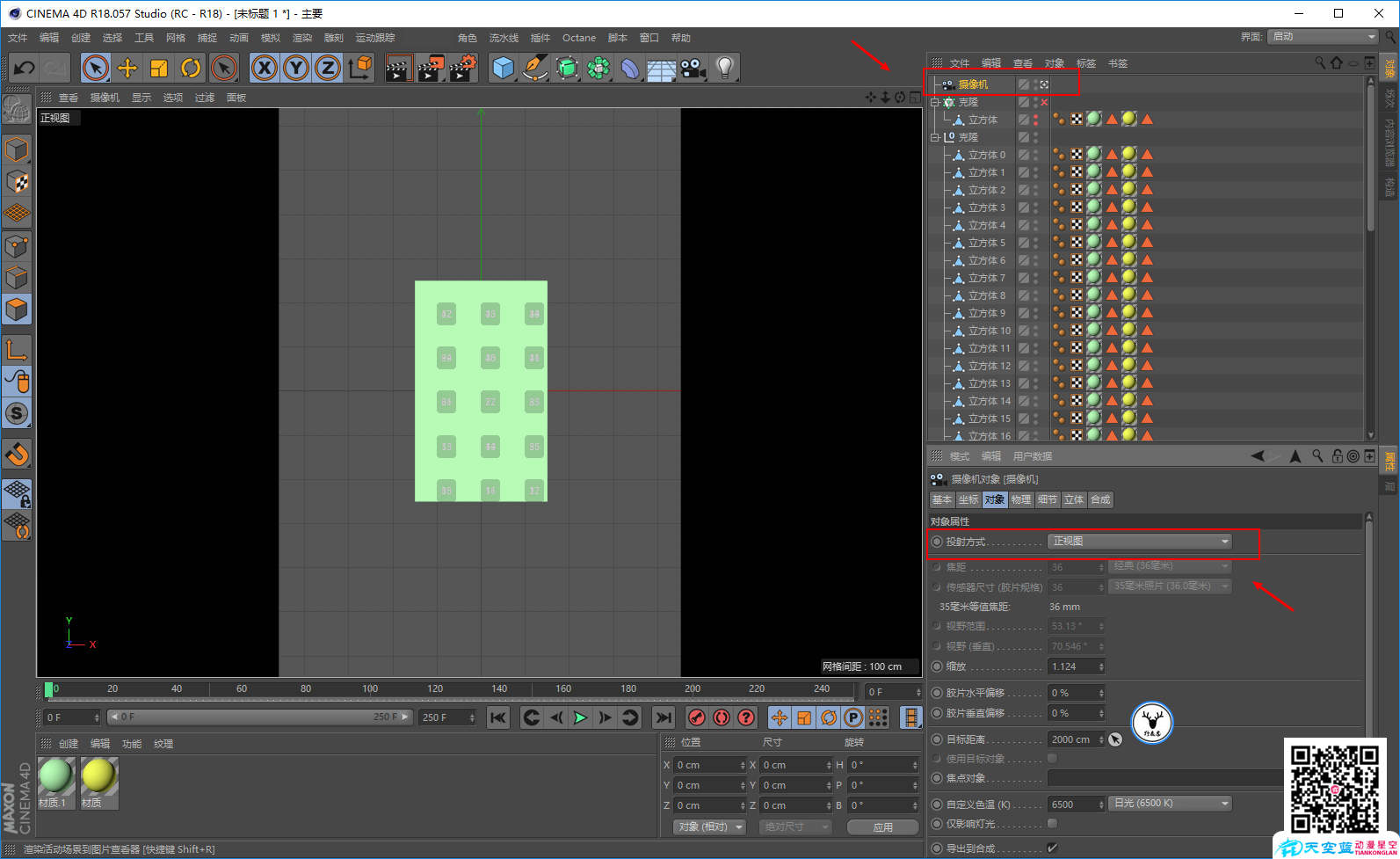The height and width of the screenshot is (859, 1400).
Task: Add a Floor environment object
Action: click(662, 68)
